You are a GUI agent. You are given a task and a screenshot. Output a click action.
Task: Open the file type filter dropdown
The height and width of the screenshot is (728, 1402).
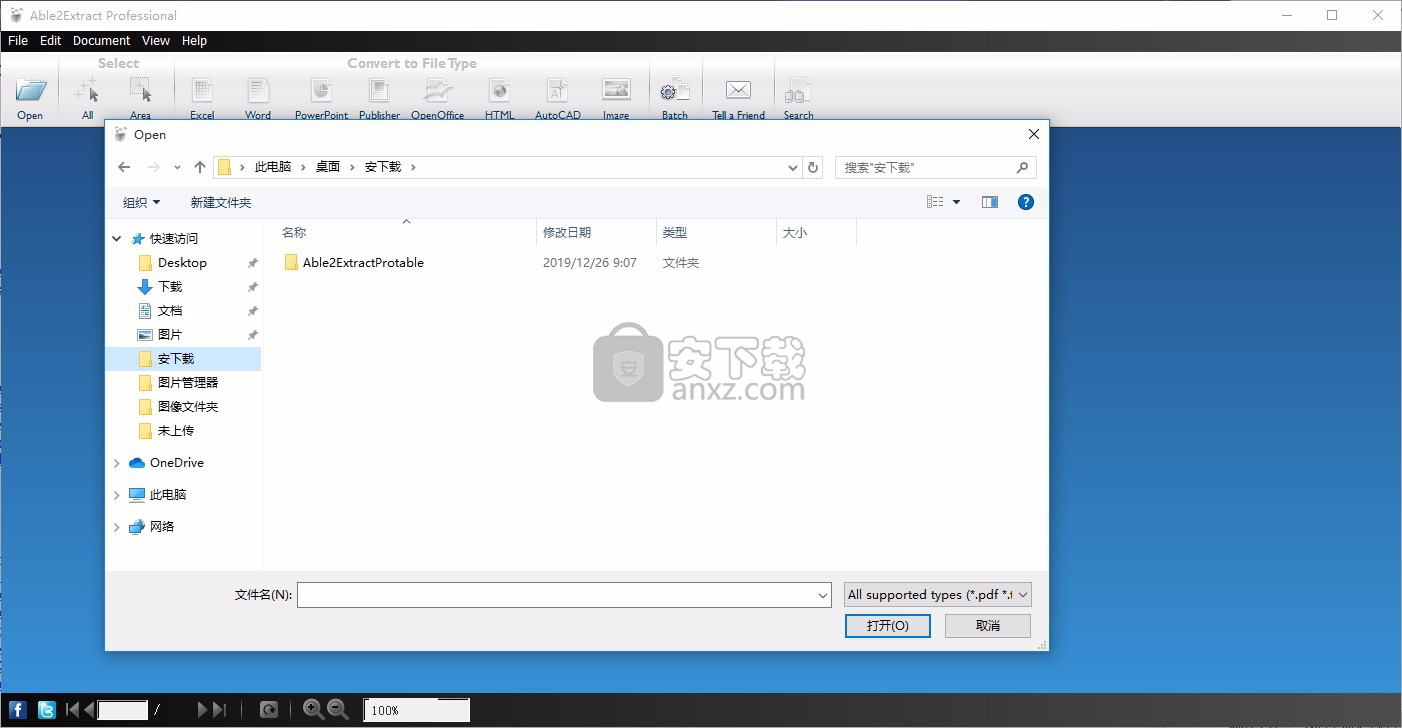click(x=937, y=595)
